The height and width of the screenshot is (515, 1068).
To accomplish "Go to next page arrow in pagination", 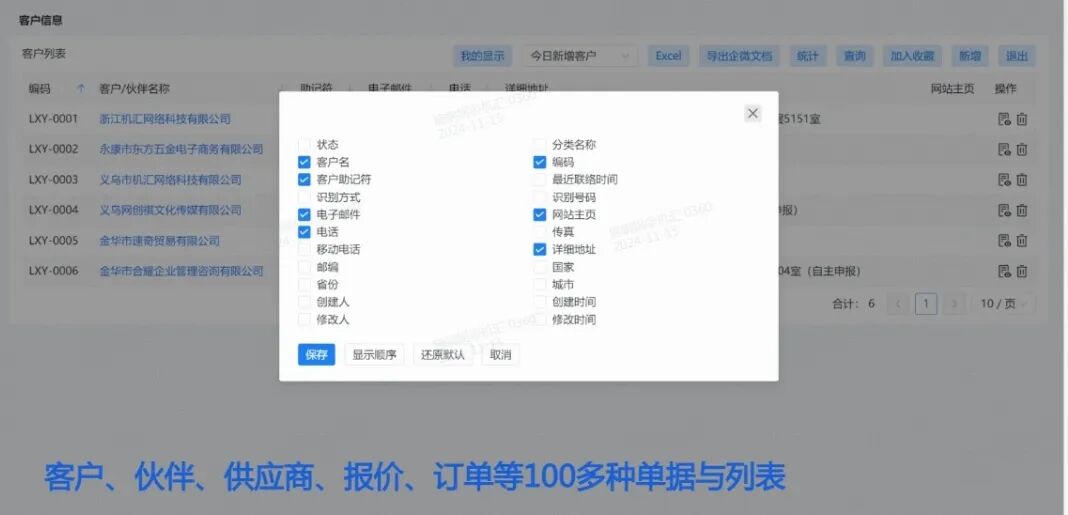I will pos(954,304).
